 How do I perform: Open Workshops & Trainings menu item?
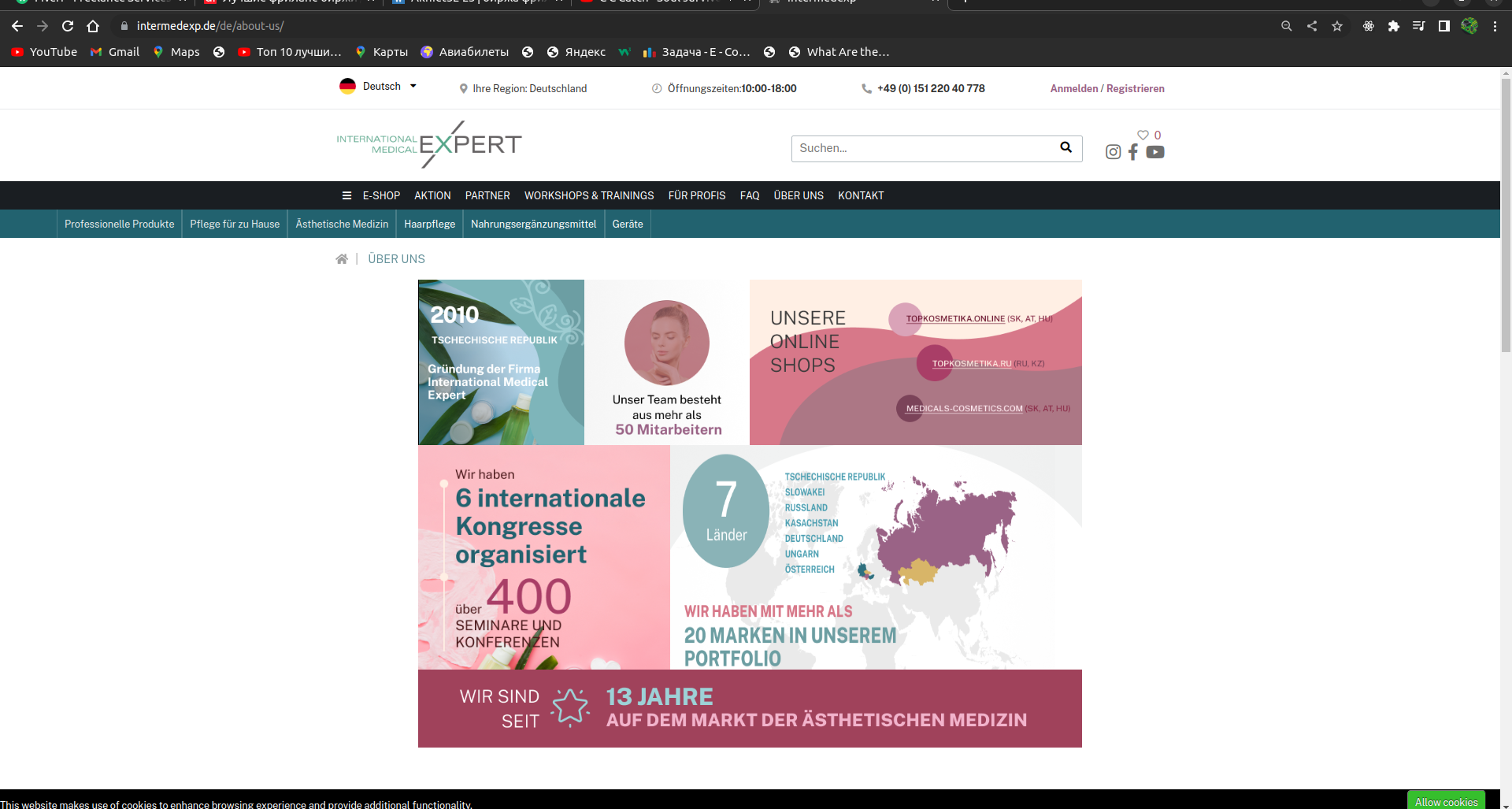[x=588, y=195]
